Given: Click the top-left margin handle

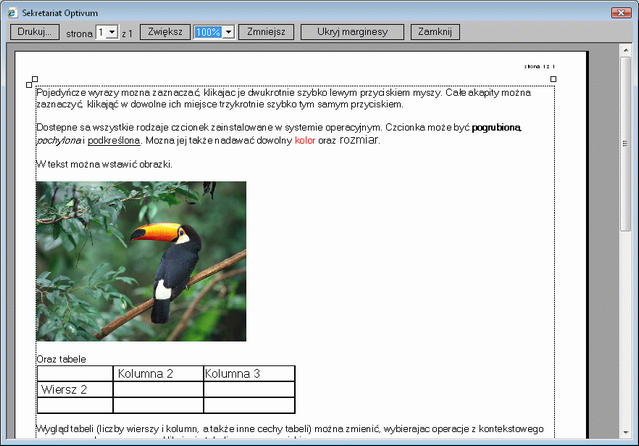Looking at the screenshot, I should coord(32,82).
